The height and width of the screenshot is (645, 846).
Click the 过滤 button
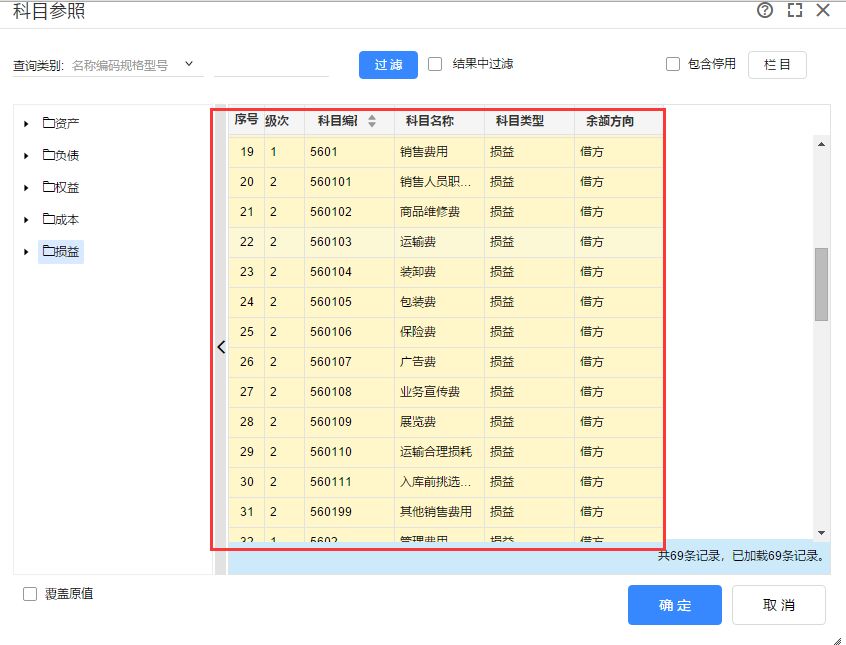coord(388,65)
